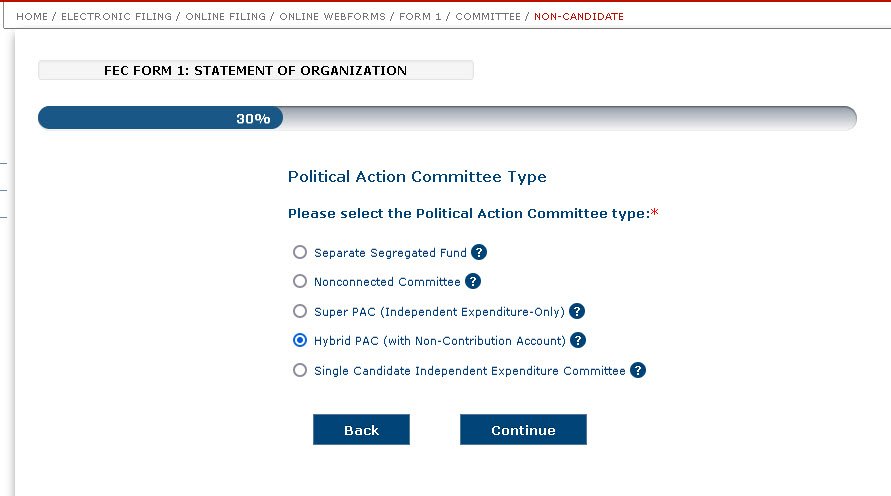Screen dimensions: 891x496
Task: Select Separate Segregated Fund radio button
Action: (300, 253)
